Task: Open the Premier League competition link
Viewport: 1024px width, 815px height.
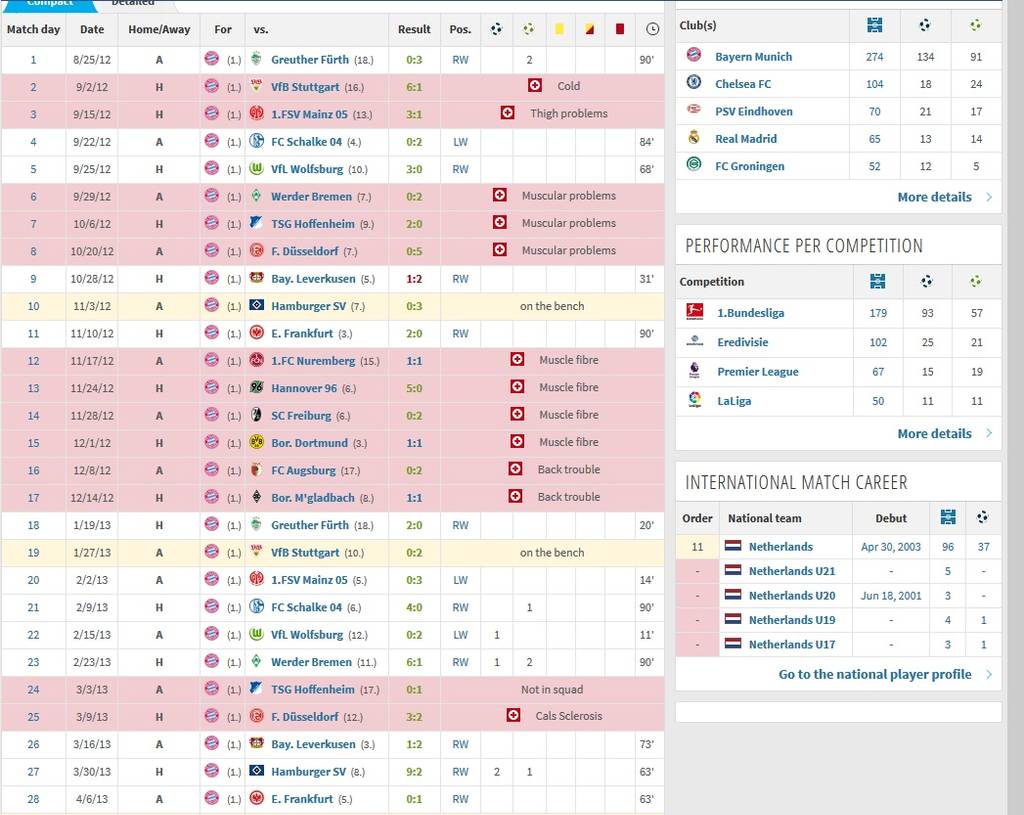Action: click(758, 372)
